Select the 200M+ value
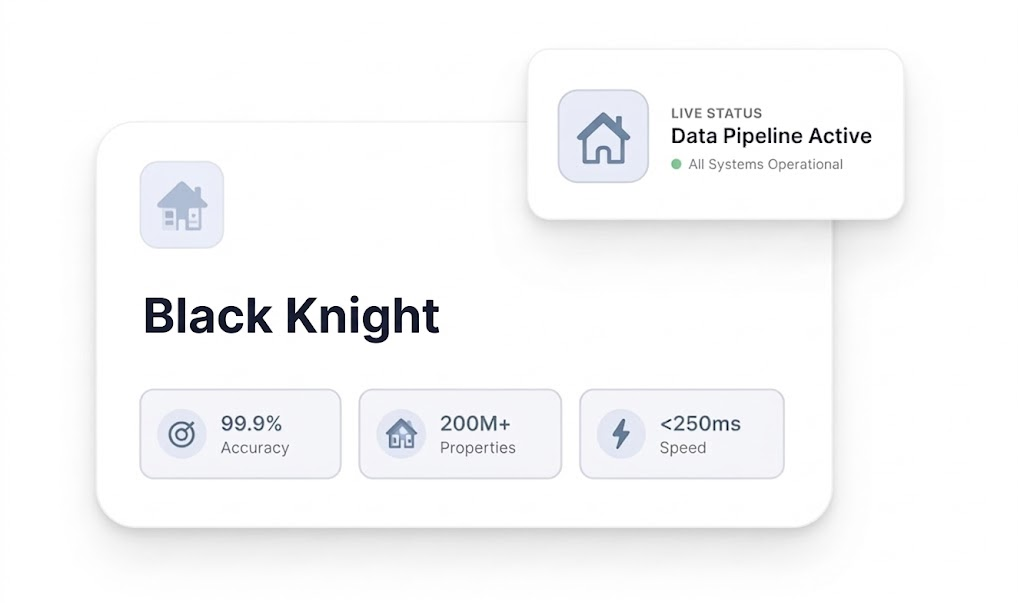Screen dimensions: 1018x603 [x=475, y=423]
